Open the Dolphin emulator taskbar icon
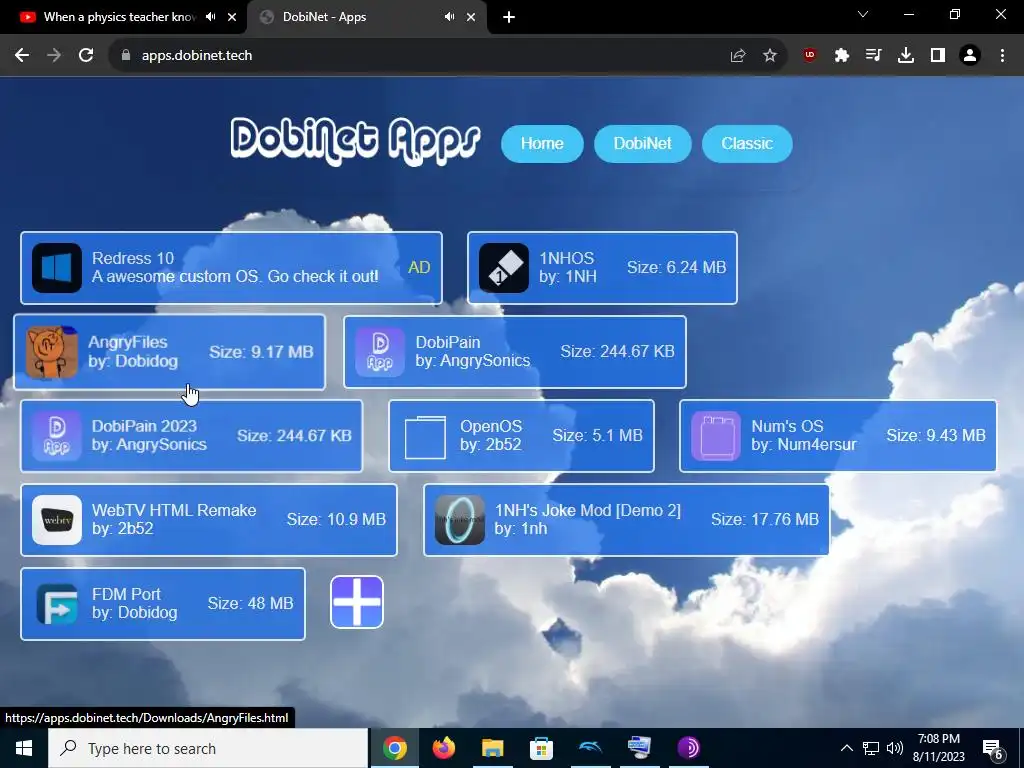 590,748
